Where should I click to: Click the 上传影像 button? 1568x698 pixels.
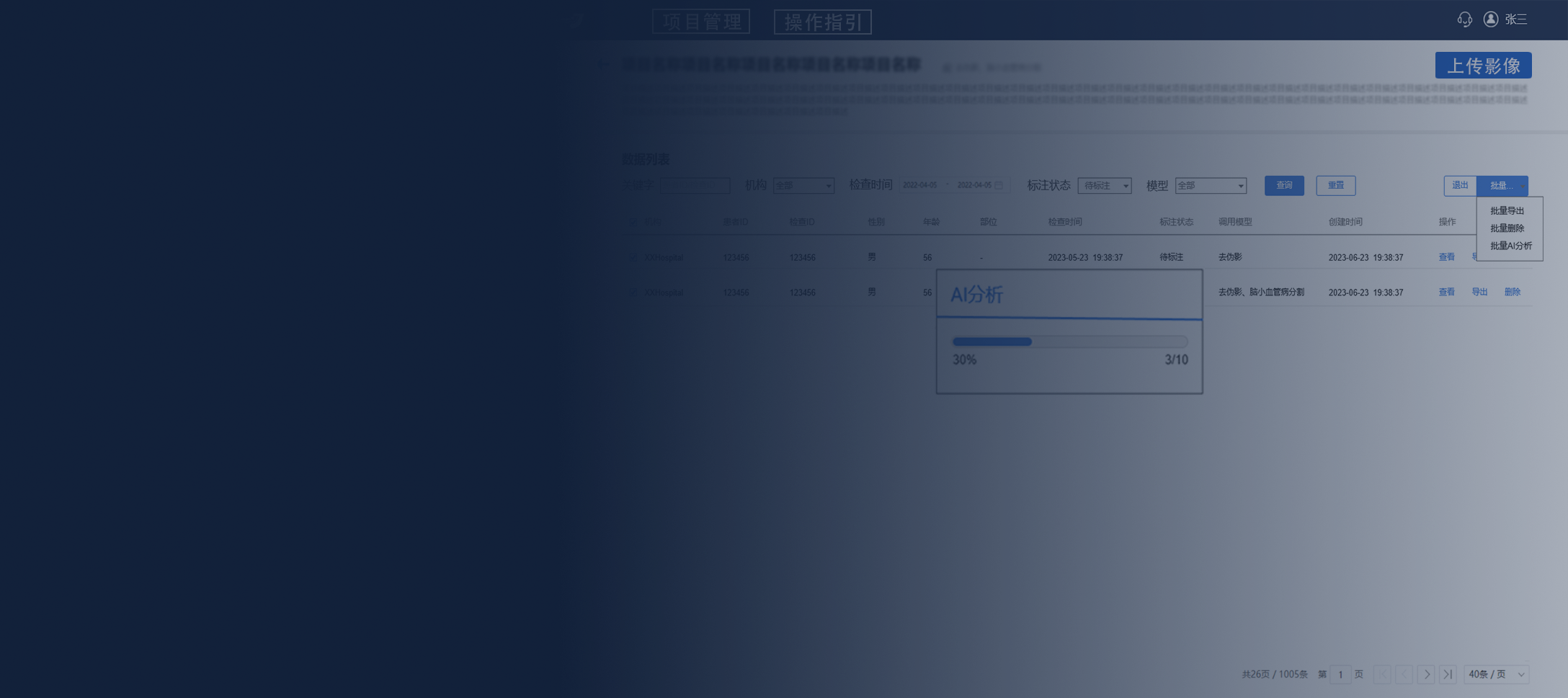pyautogui.click(x=1484, y=66)
